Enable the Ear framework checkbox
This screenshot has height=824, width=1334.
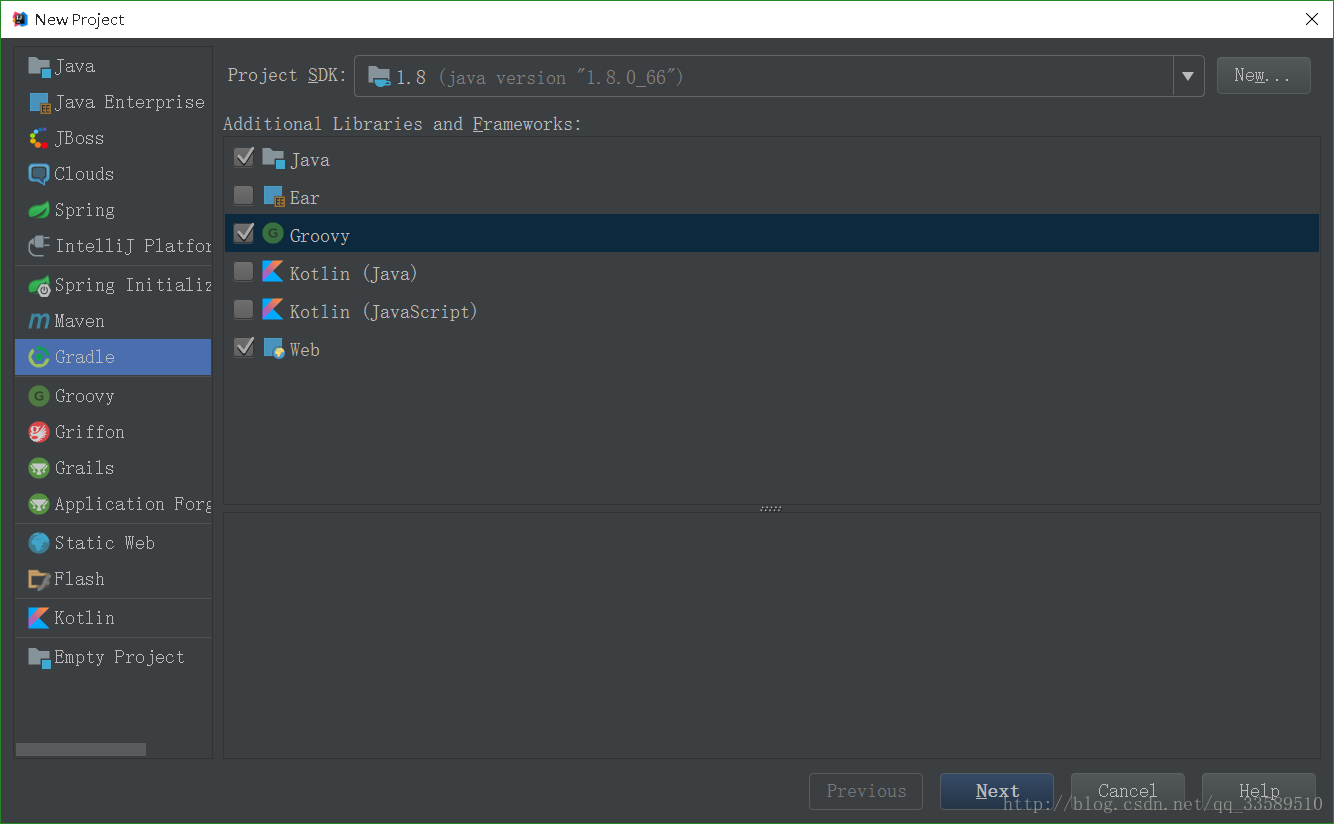(x=243, y=196)
